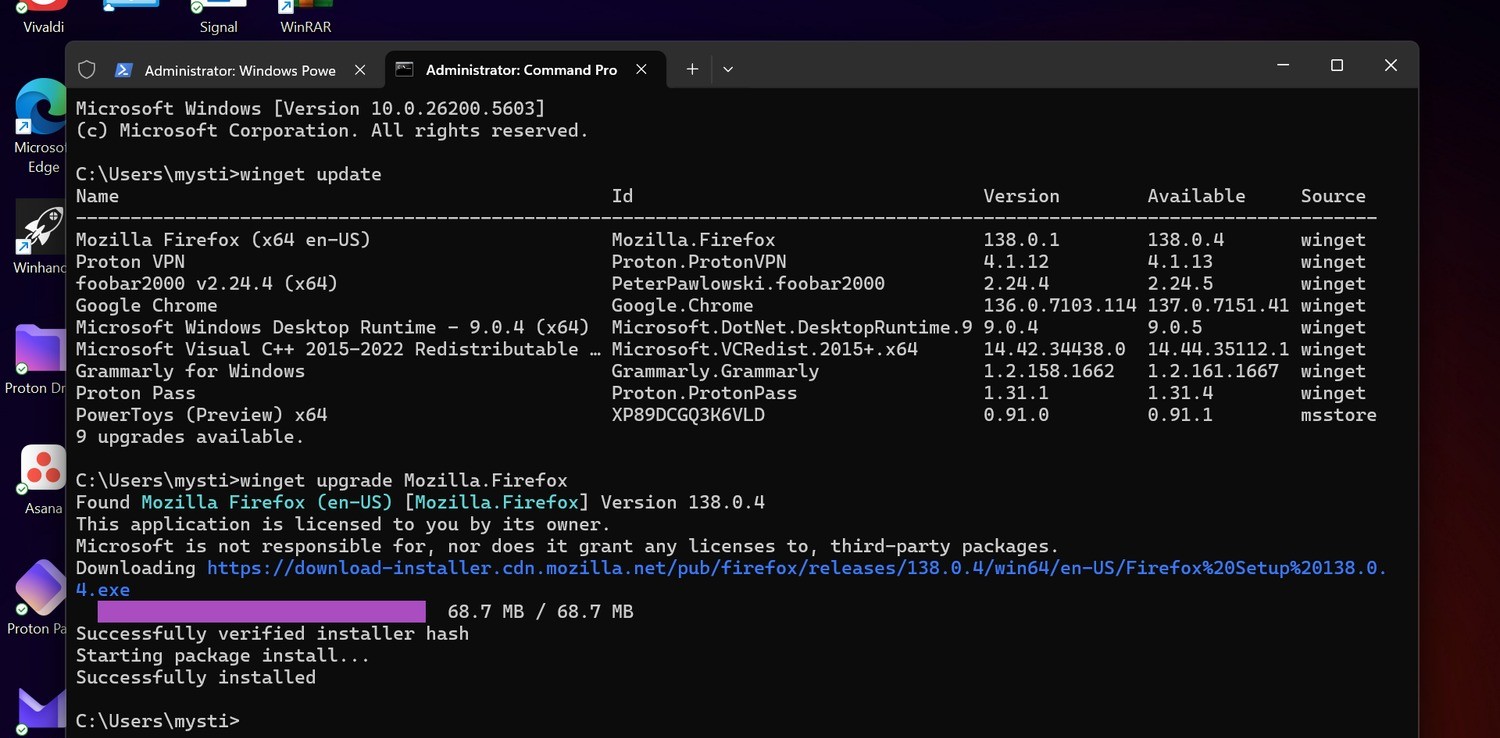Minimize the terminal window
The height and width of the screenshot is (738, 1500).
click(1283, 65)
